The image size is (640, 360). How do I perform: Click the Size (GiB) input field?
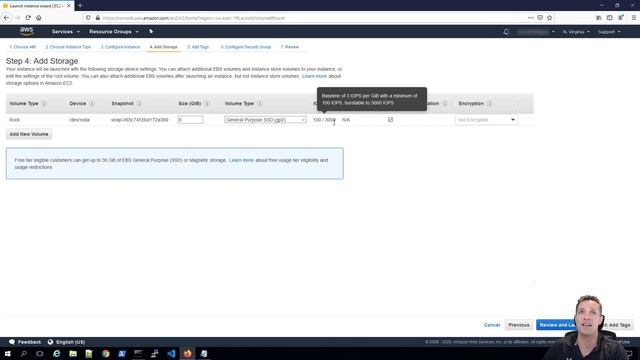pos(190,120)
